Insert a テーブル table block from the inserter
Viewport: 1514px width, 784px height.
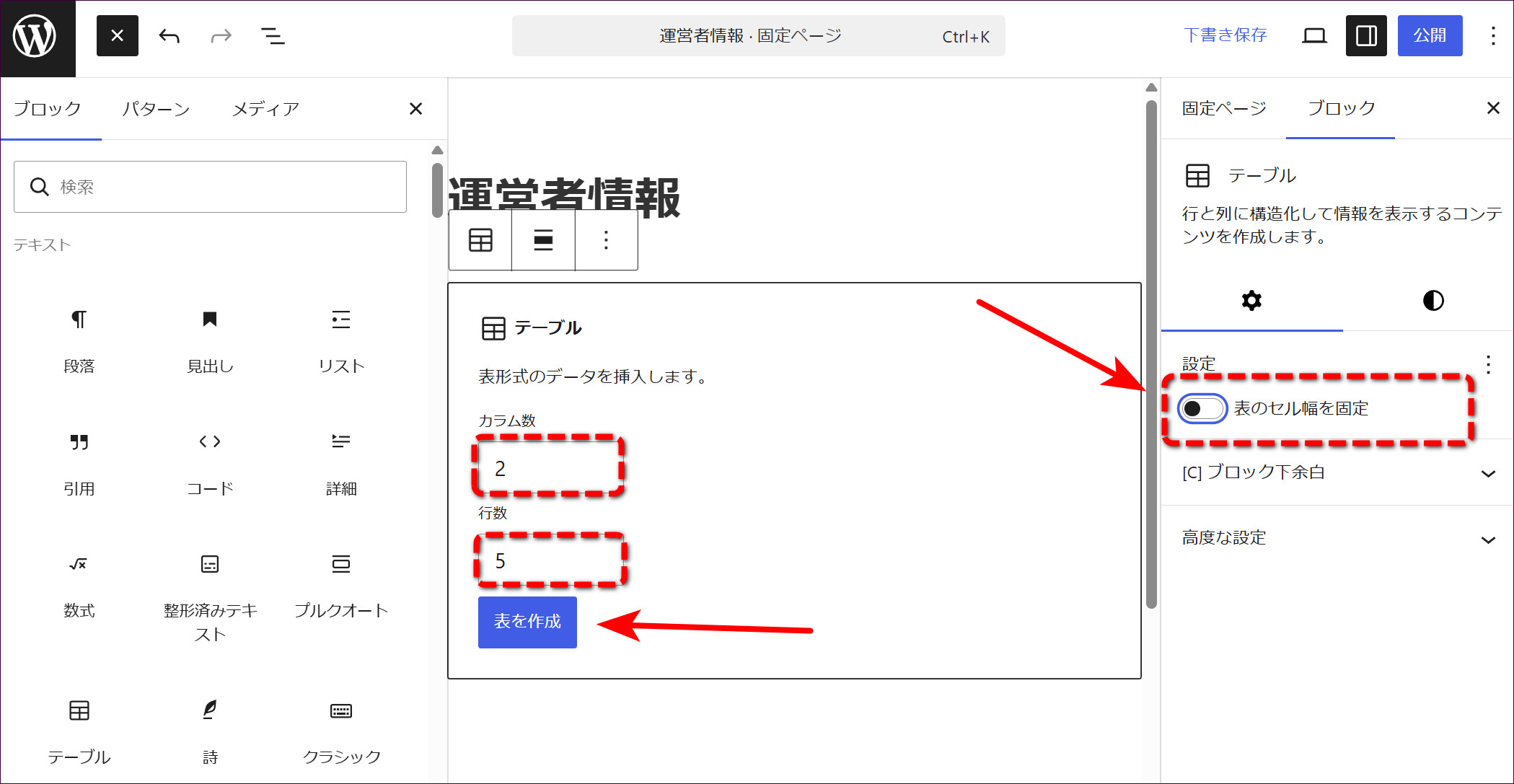click(x=79, y=732)
